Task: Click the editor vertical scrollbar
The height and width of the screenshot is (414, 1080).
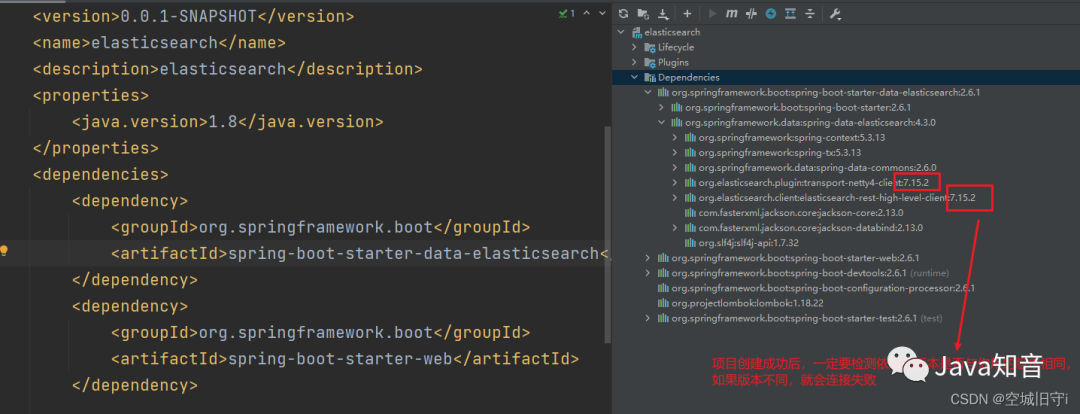Action: 608,234
